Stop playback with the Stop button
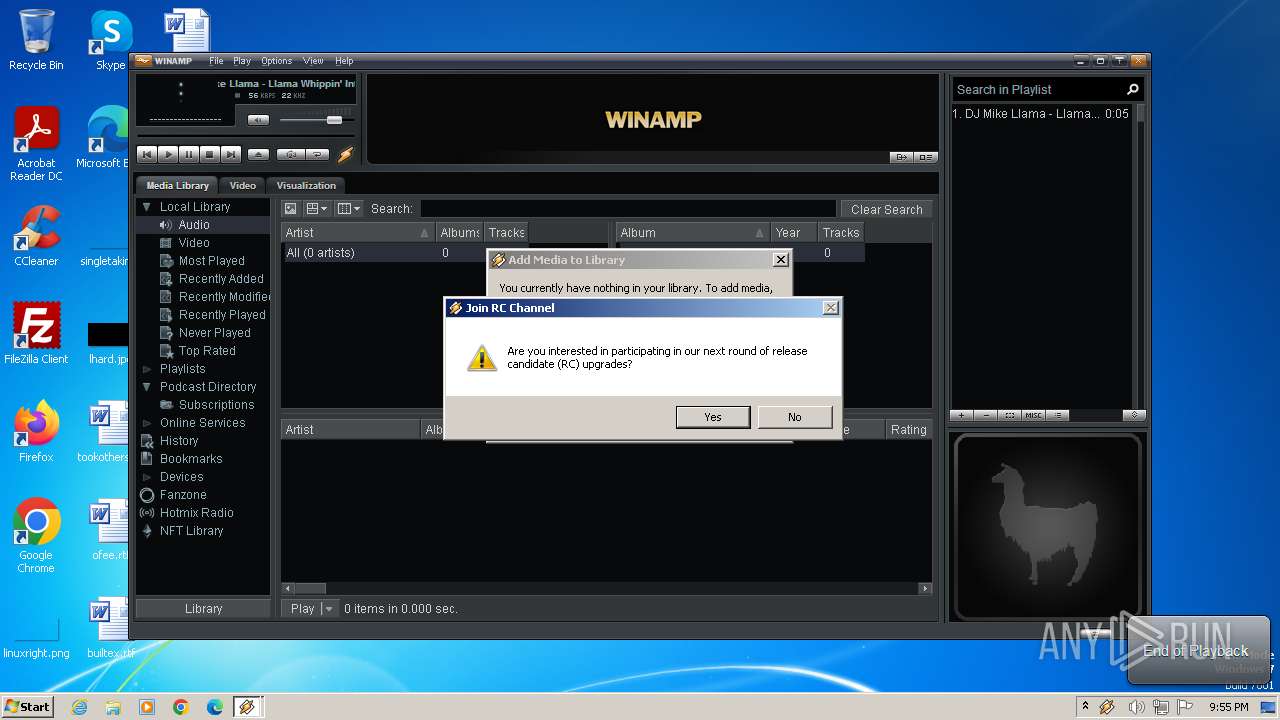Screen dimensions: 1280x720 [x=210, y=155]
